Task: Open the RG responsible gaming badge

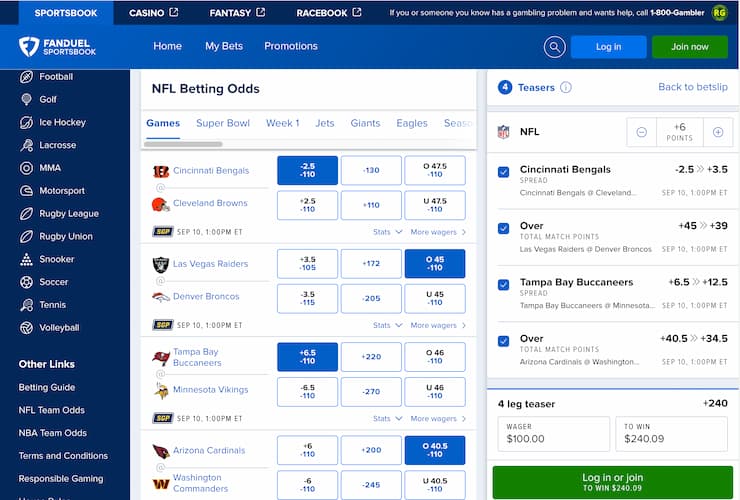Action: coord(719,13)
